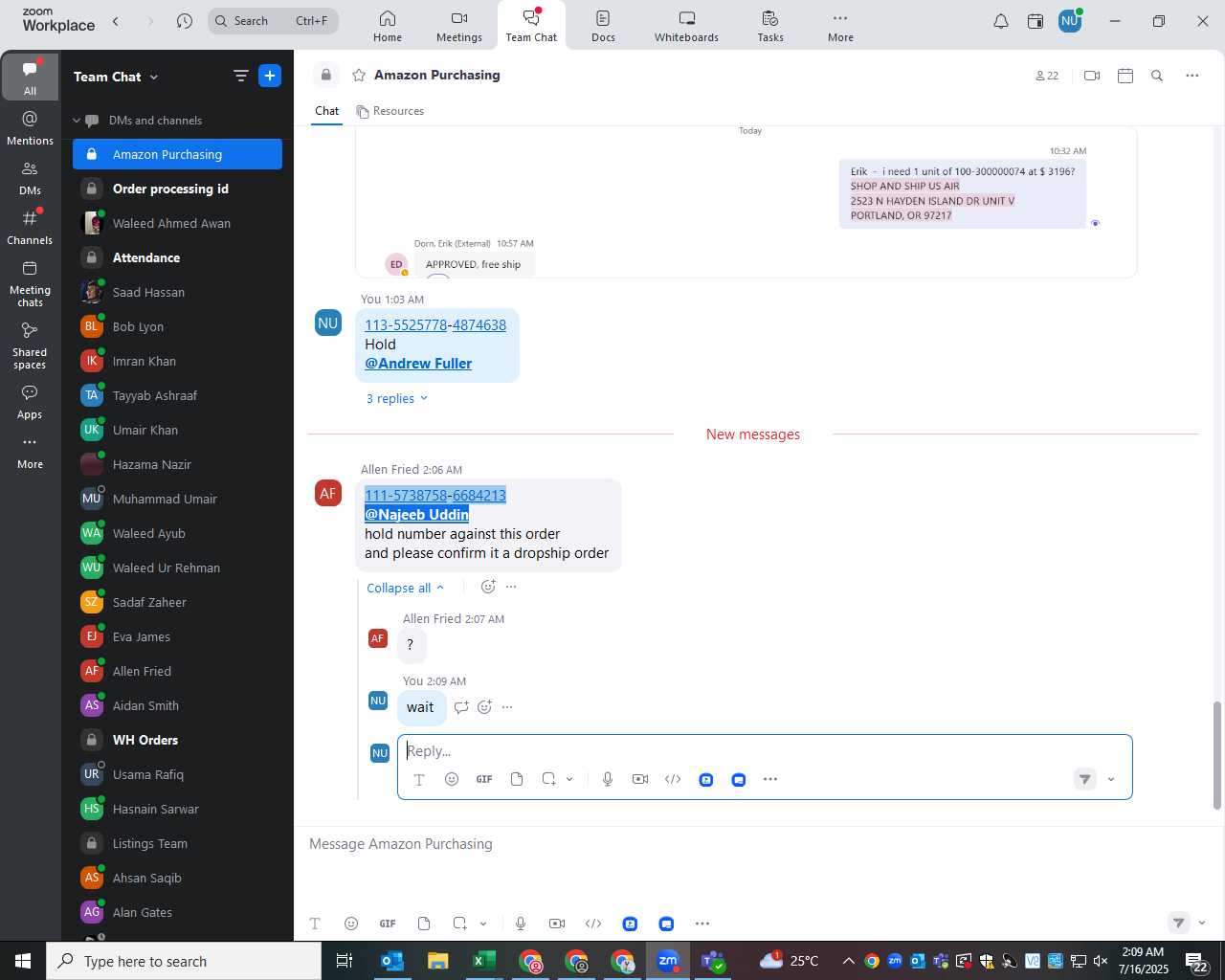Record video message in bottom composer
Viewport: 1225px width, 980px height.
557,924
